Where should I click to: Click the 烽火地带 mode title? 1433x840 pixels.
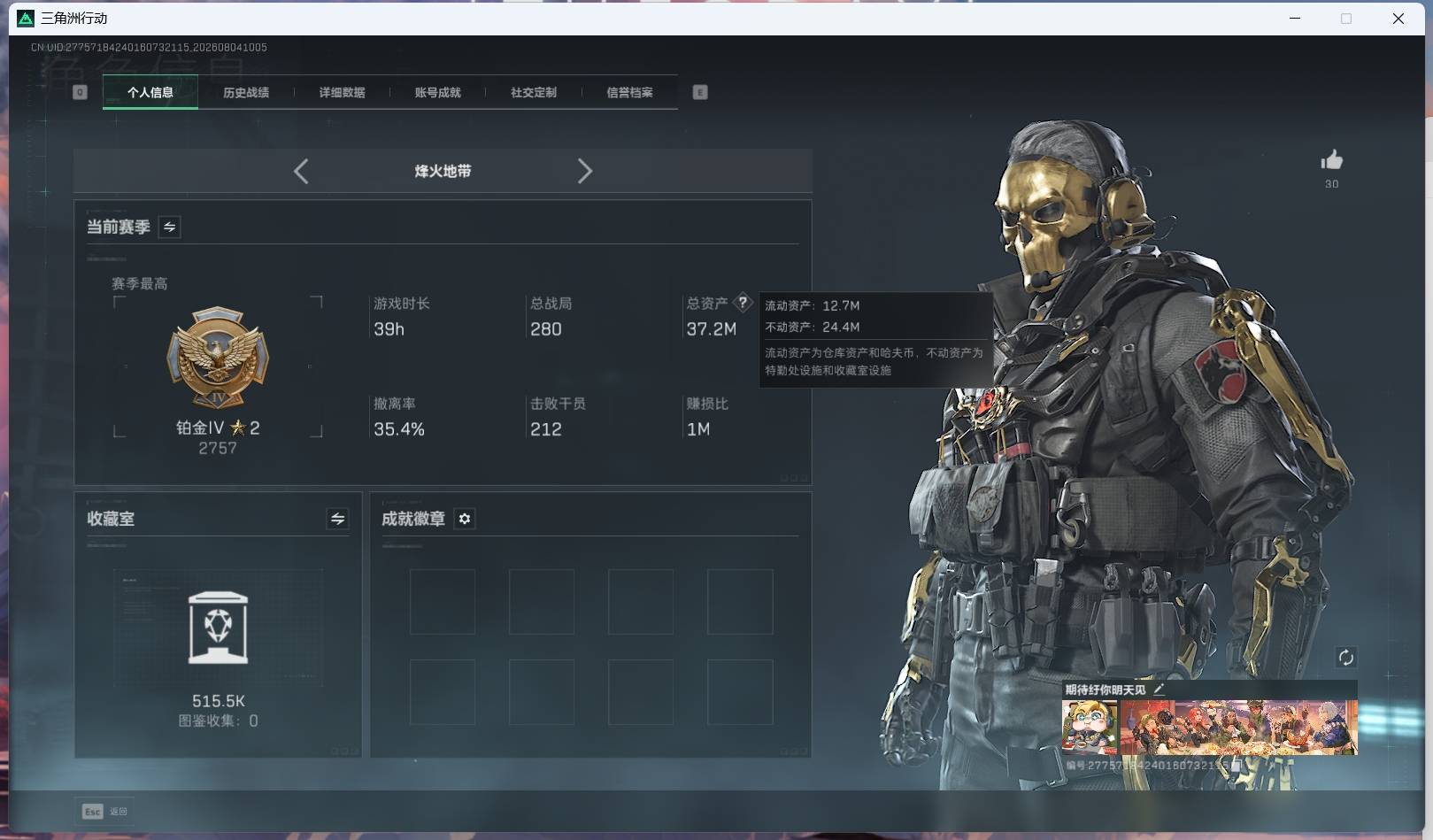pyautogui.click(x=443, y=171)
